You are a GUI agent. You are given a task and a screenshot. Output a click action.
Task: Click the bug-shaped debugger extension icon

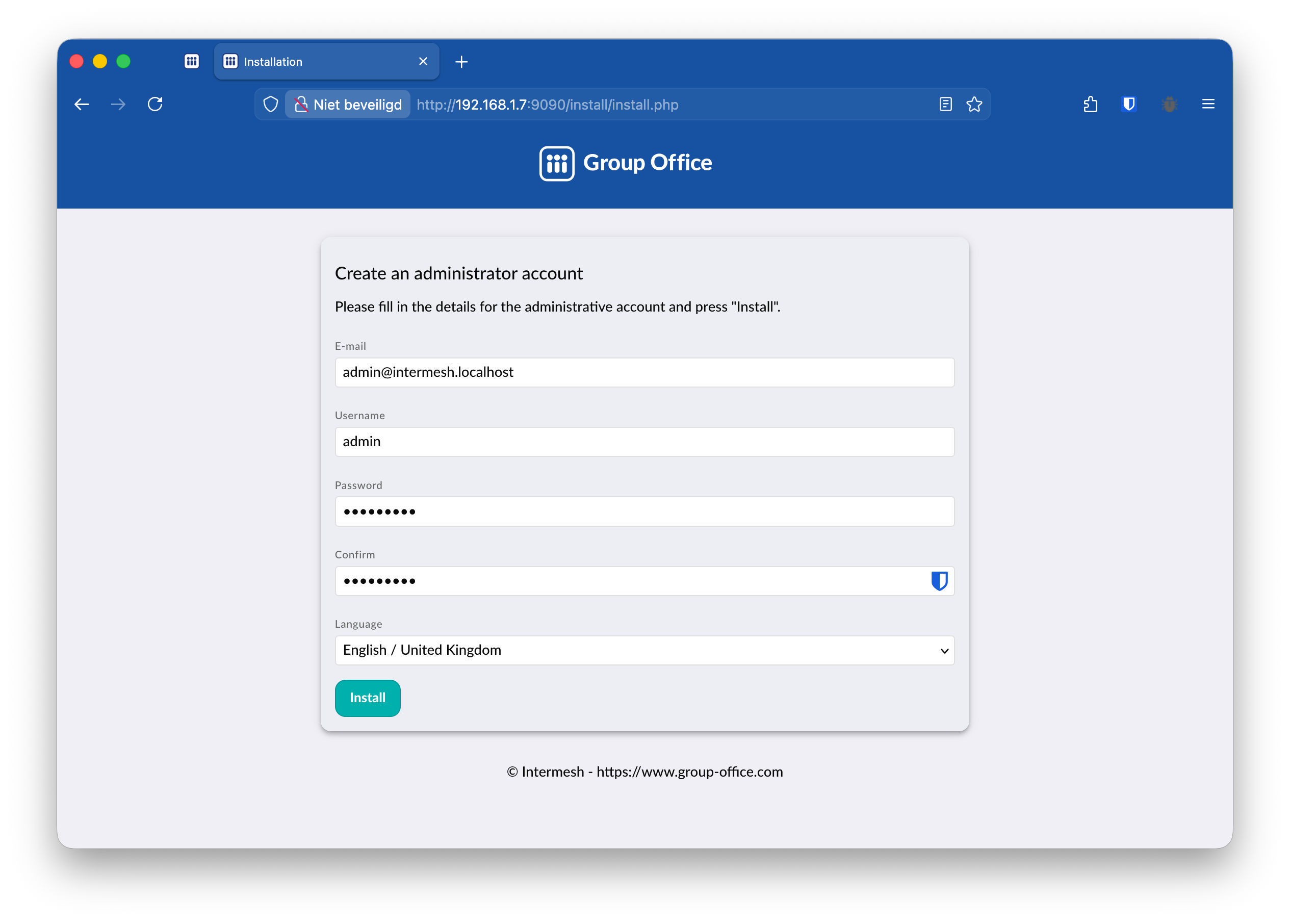pos(1170,104)
